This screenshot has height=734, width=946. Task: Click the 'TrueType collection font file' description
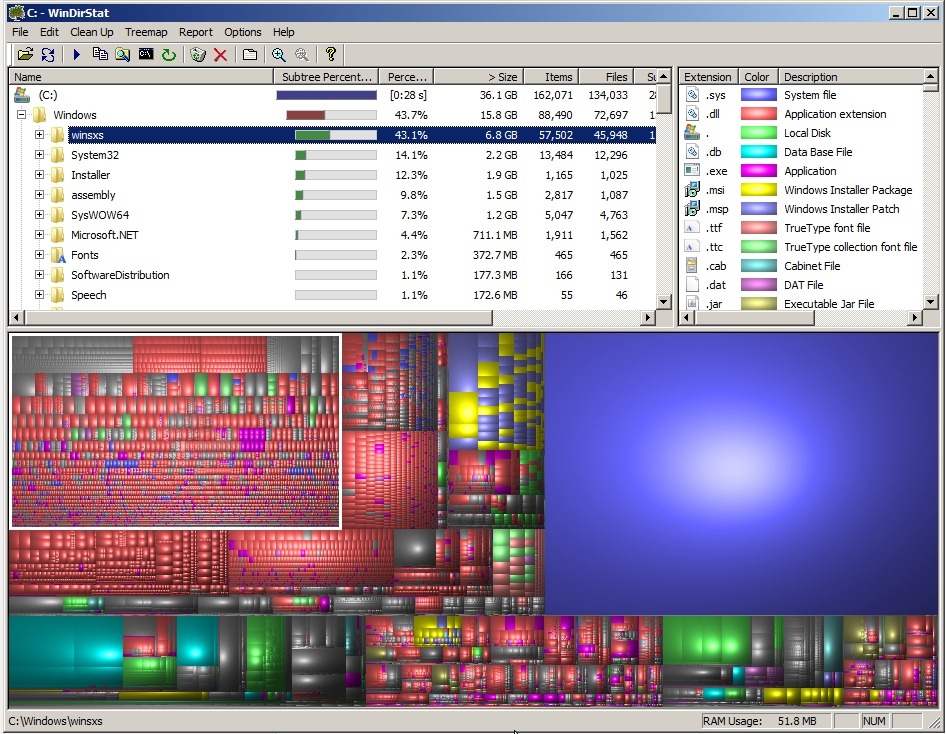point(850,247)
